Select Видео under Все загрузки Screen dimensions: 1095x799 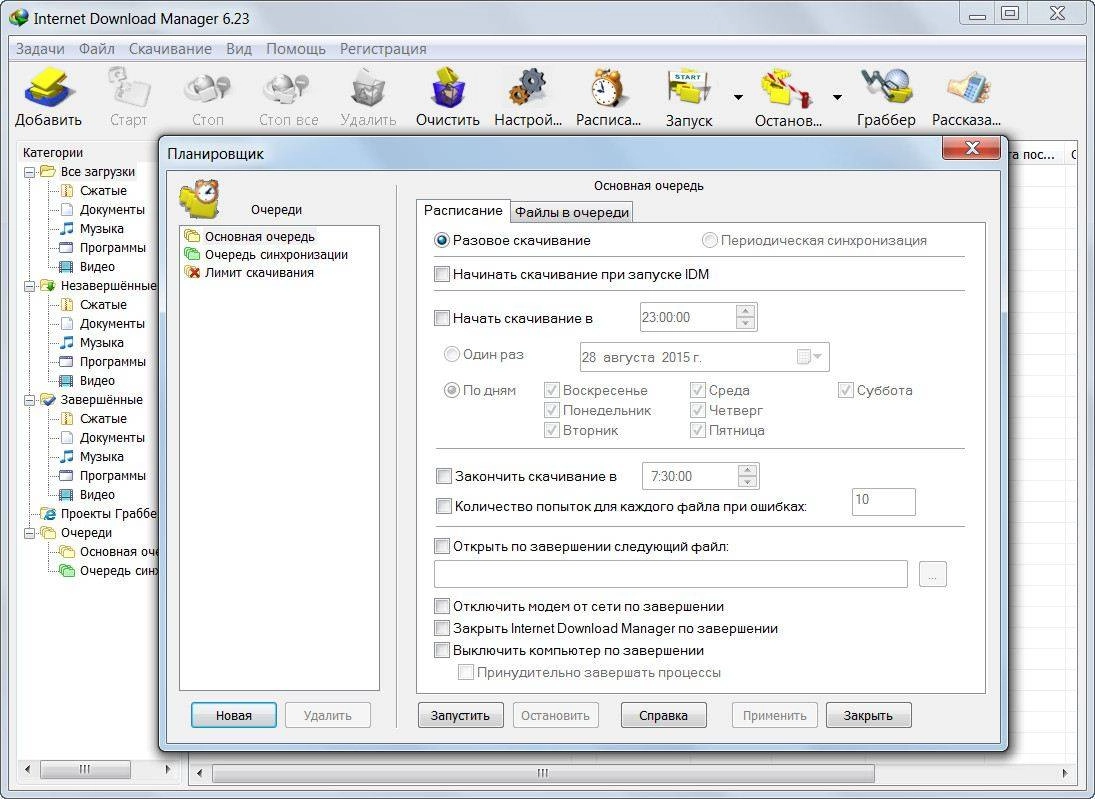pos(97,267)
